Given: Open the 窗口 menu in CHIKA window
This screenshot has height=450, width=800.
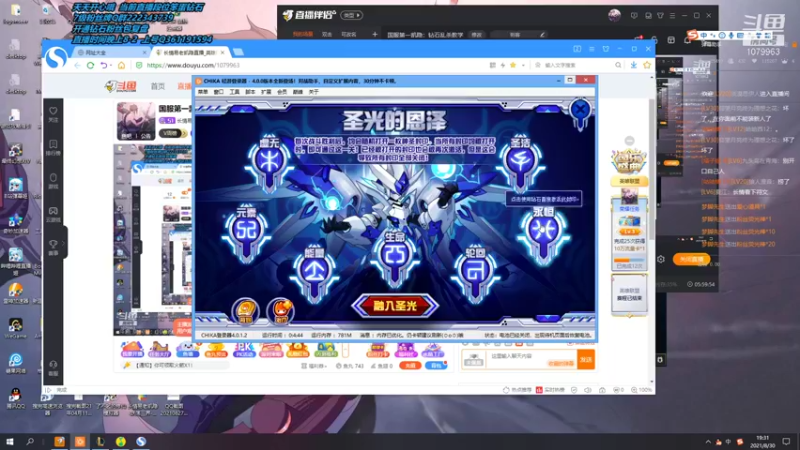Looking at the screenshot, I should click(218, 92).
